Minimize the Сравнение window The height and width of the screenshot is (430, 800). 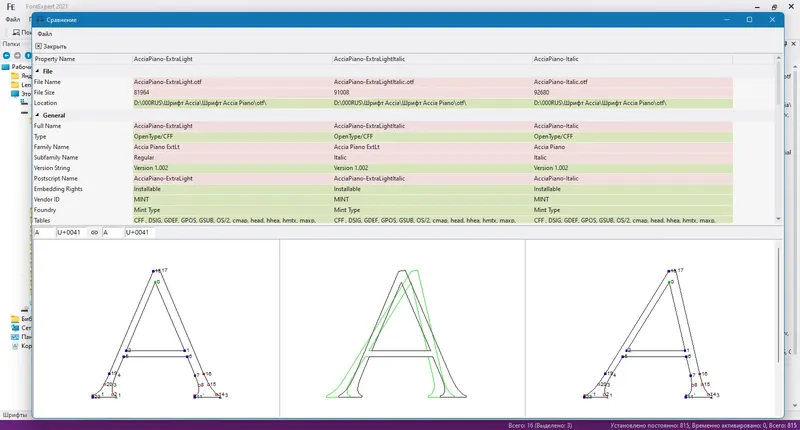(x=727, y=20)
